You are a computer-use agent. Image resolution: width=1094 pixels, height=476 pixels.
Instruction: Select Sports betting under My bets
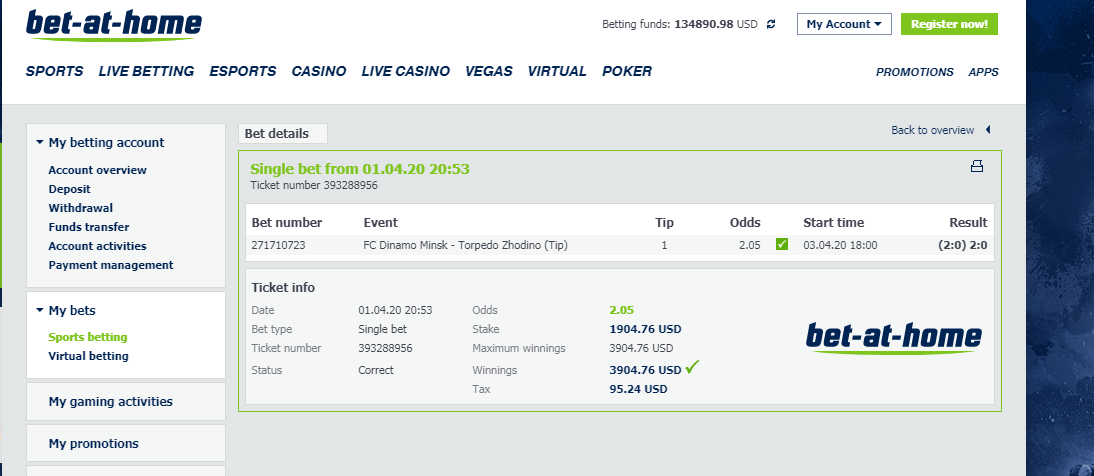click(x=88, y=337)
